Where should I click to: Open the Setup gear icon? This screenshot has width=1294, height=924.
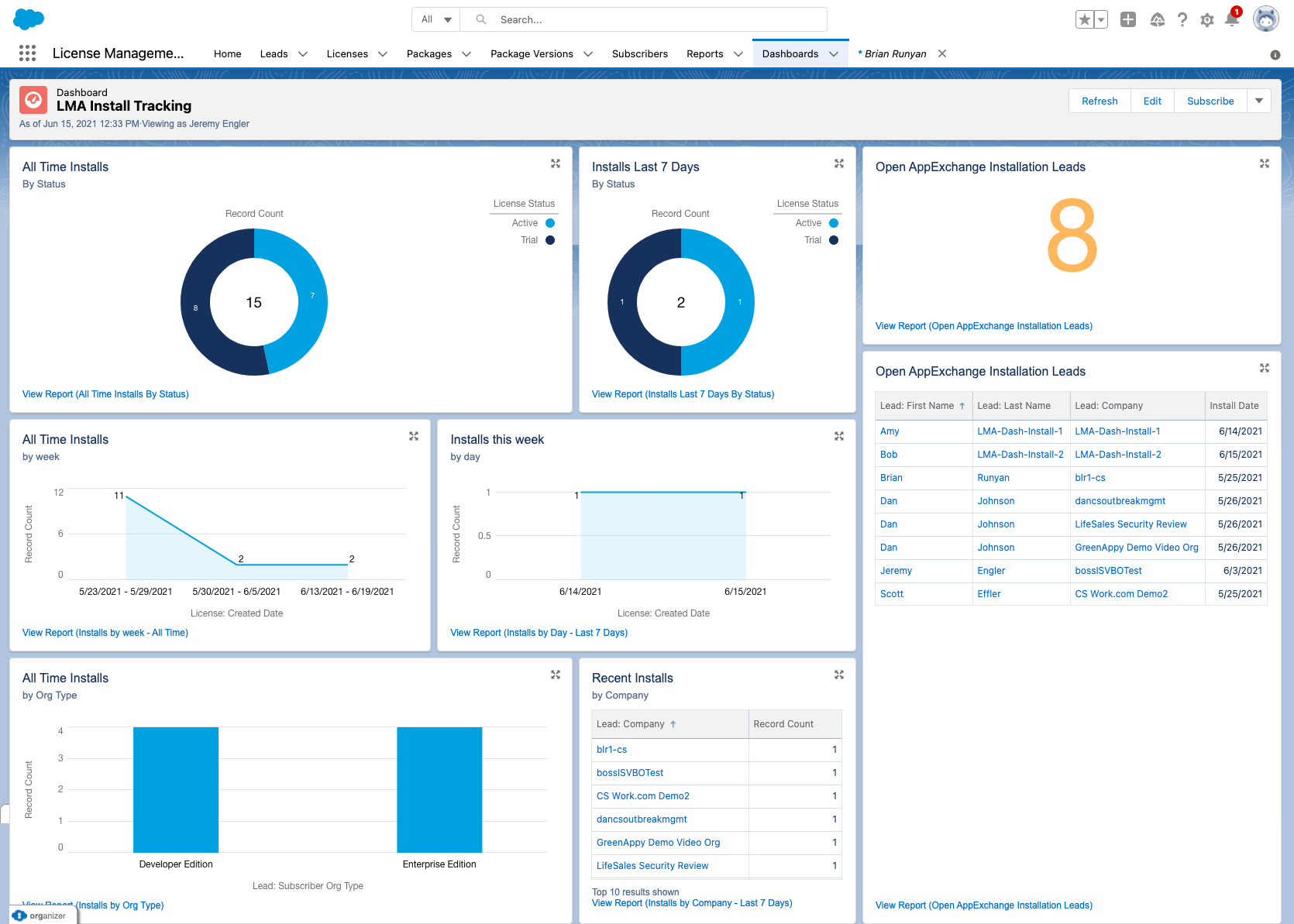pyautogui.click(x=1206, y=19)
